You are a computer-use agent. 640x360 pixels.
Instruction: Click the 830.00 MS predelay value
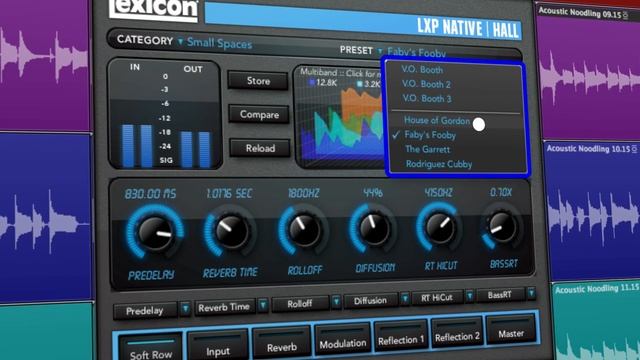(x=151, y=194)
